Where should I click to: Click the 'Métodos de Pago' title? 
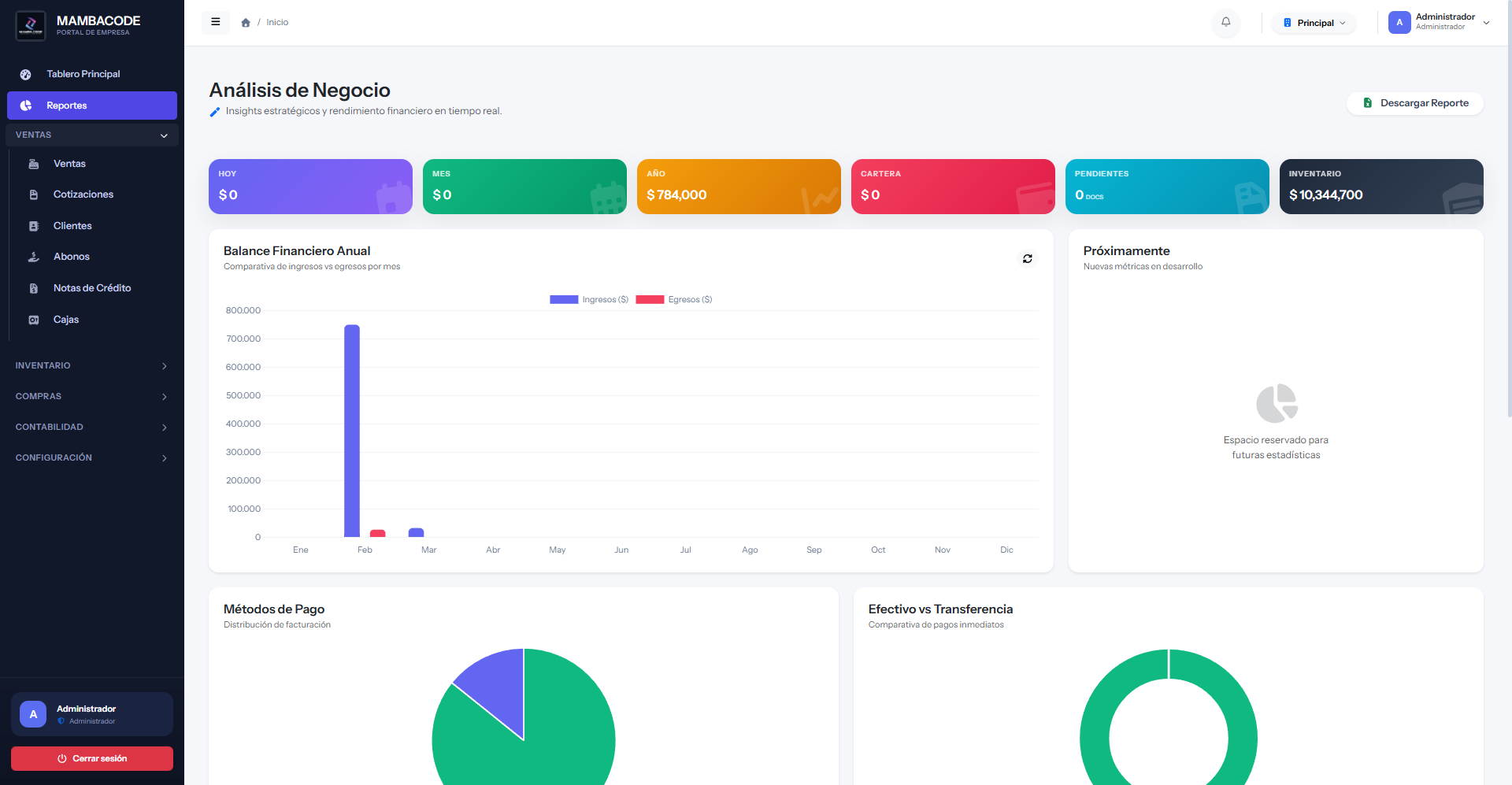tap(274, 609)
